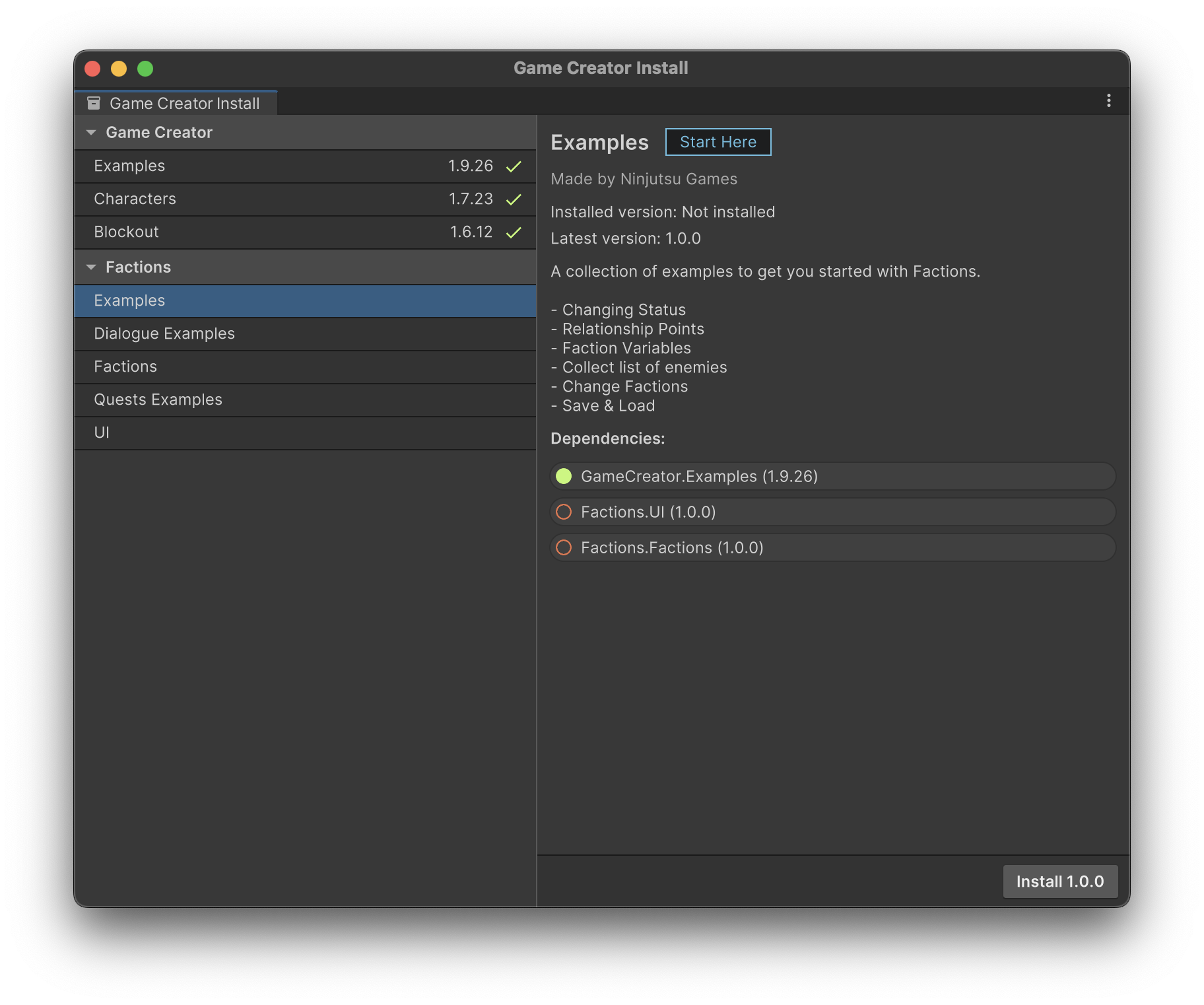Click the three-dot options menu icon
The height and width of the screenshot is (1005, 1204).
tap(1108, 100)
